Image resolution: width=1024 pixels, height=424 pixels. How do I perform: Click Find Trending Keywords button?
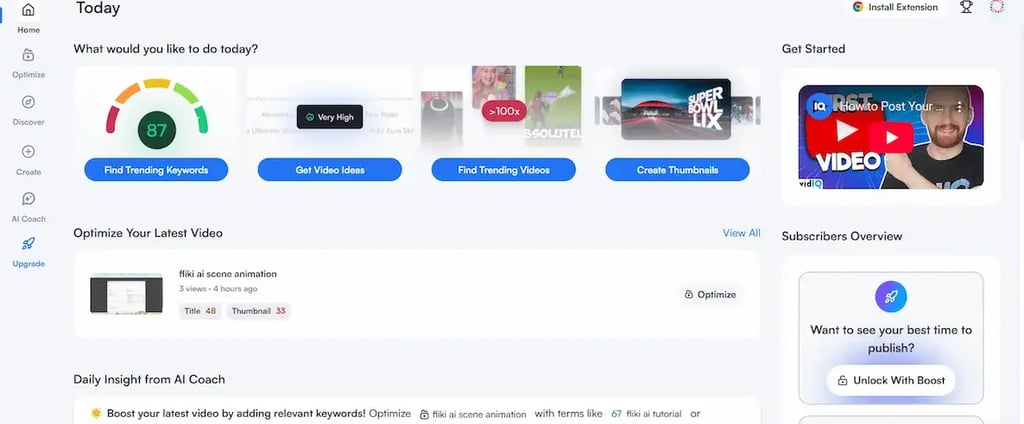tap(156, 170)
